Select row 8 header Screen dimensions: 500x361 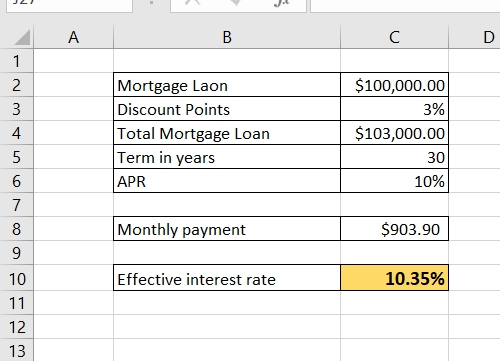[x=17, y=229]
